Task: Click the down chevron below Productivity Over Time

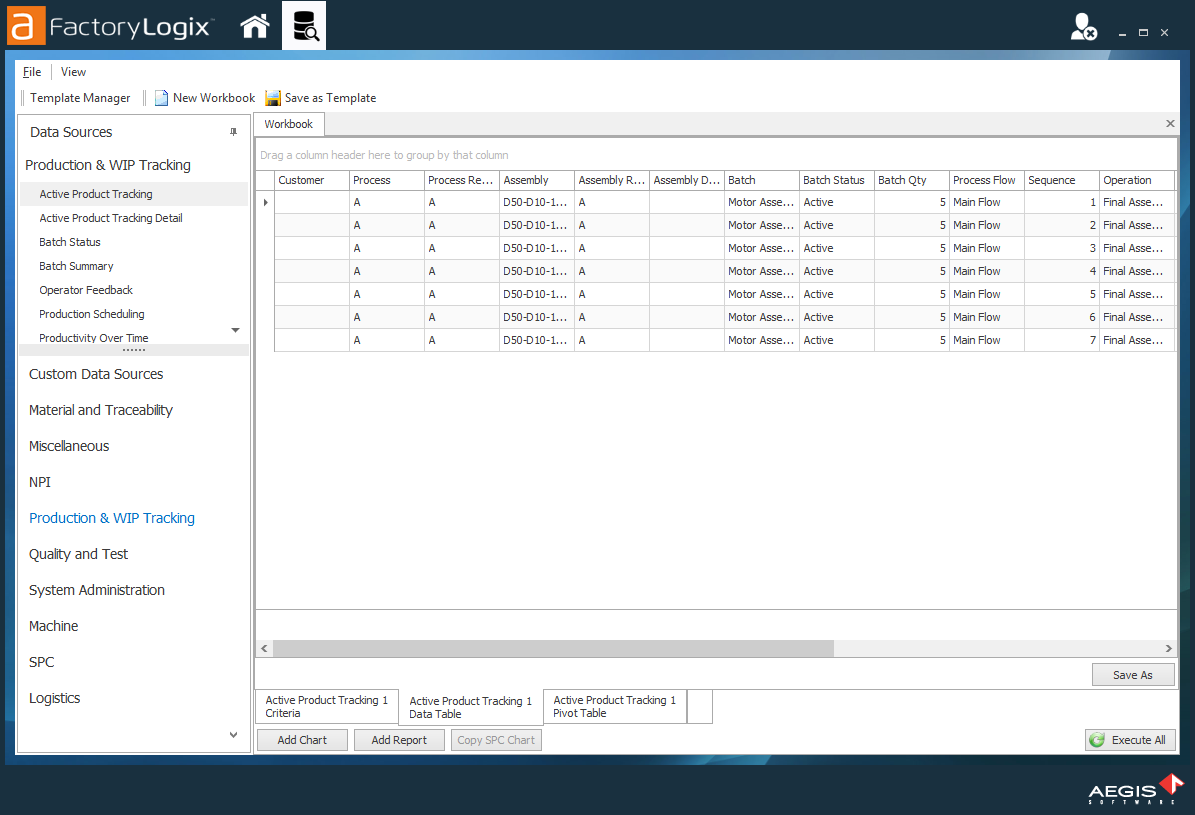Action: coord(235,329)
